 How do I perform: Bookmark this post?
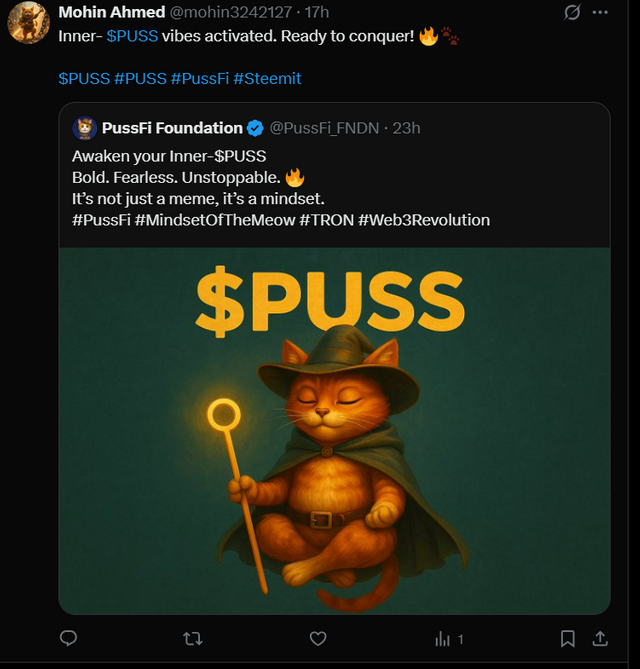point(568,638)
